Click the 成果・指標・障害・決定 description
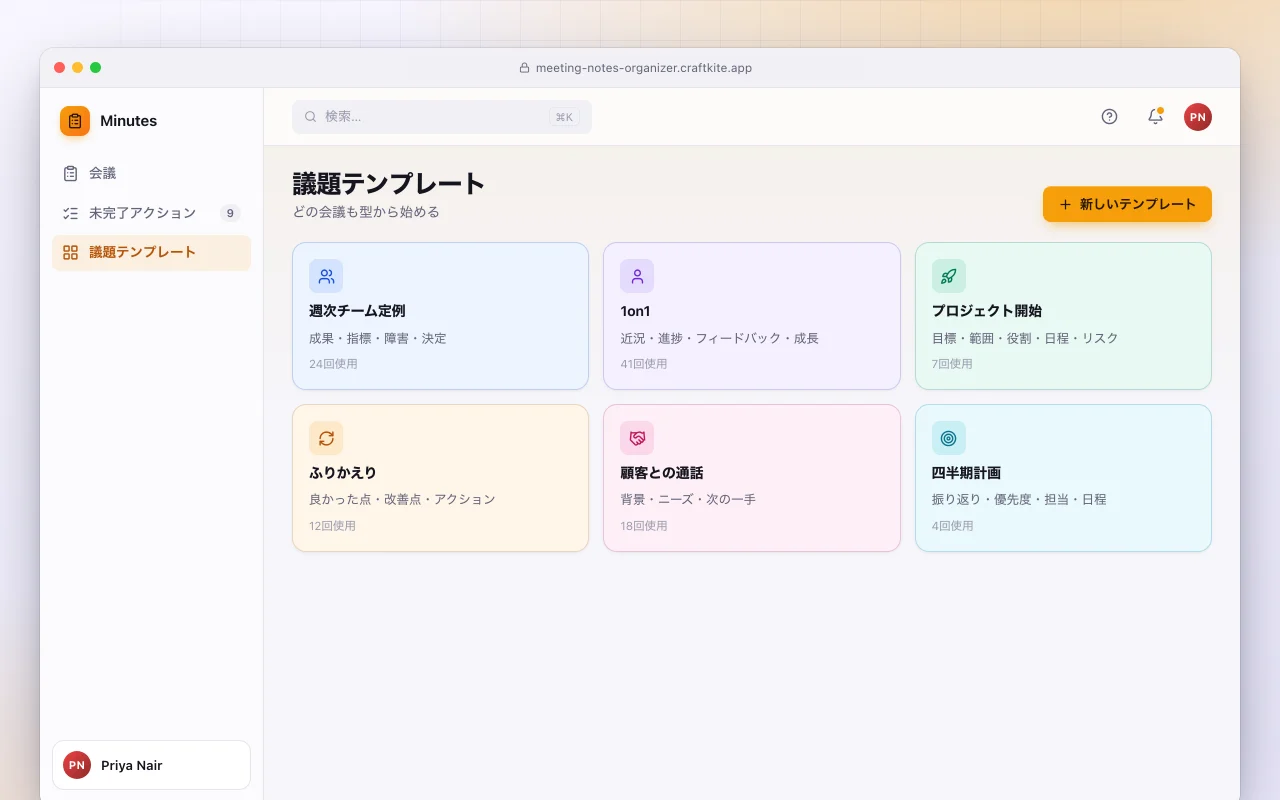Viewport: 1280px width, 800px height. [378, 338]
